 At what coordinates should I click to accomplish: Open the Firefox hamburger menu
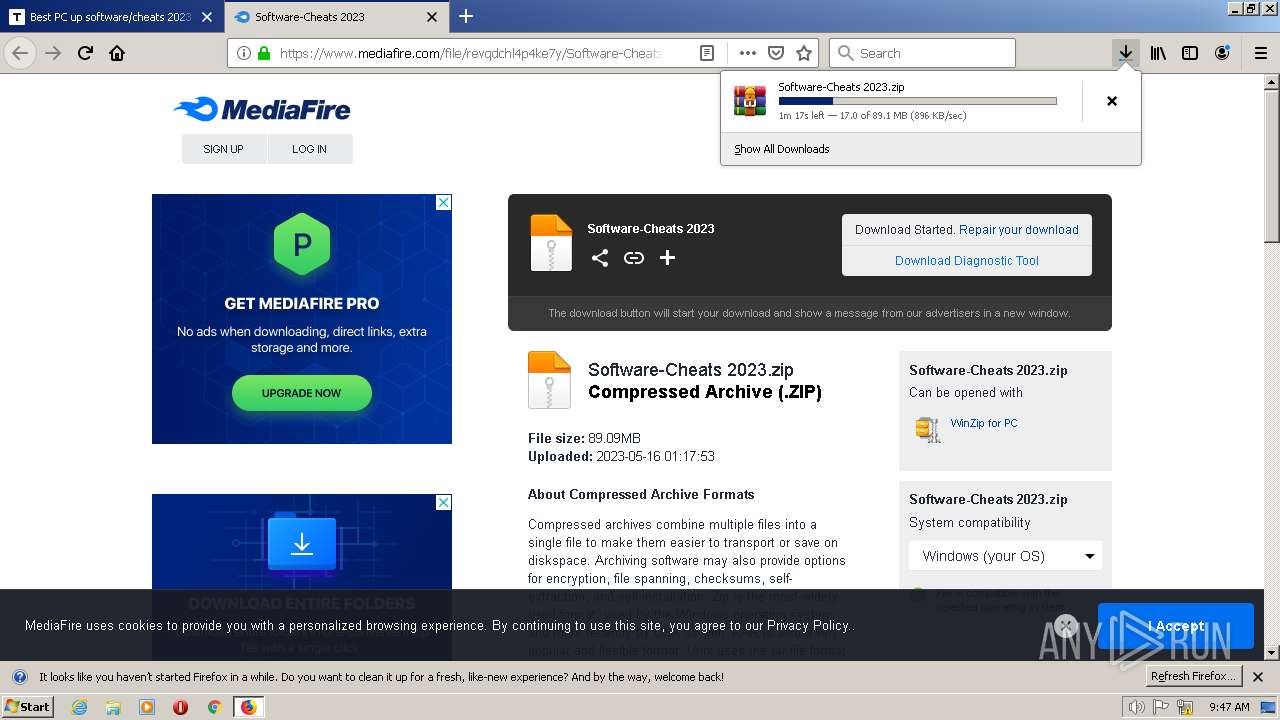click(1261, 53)
